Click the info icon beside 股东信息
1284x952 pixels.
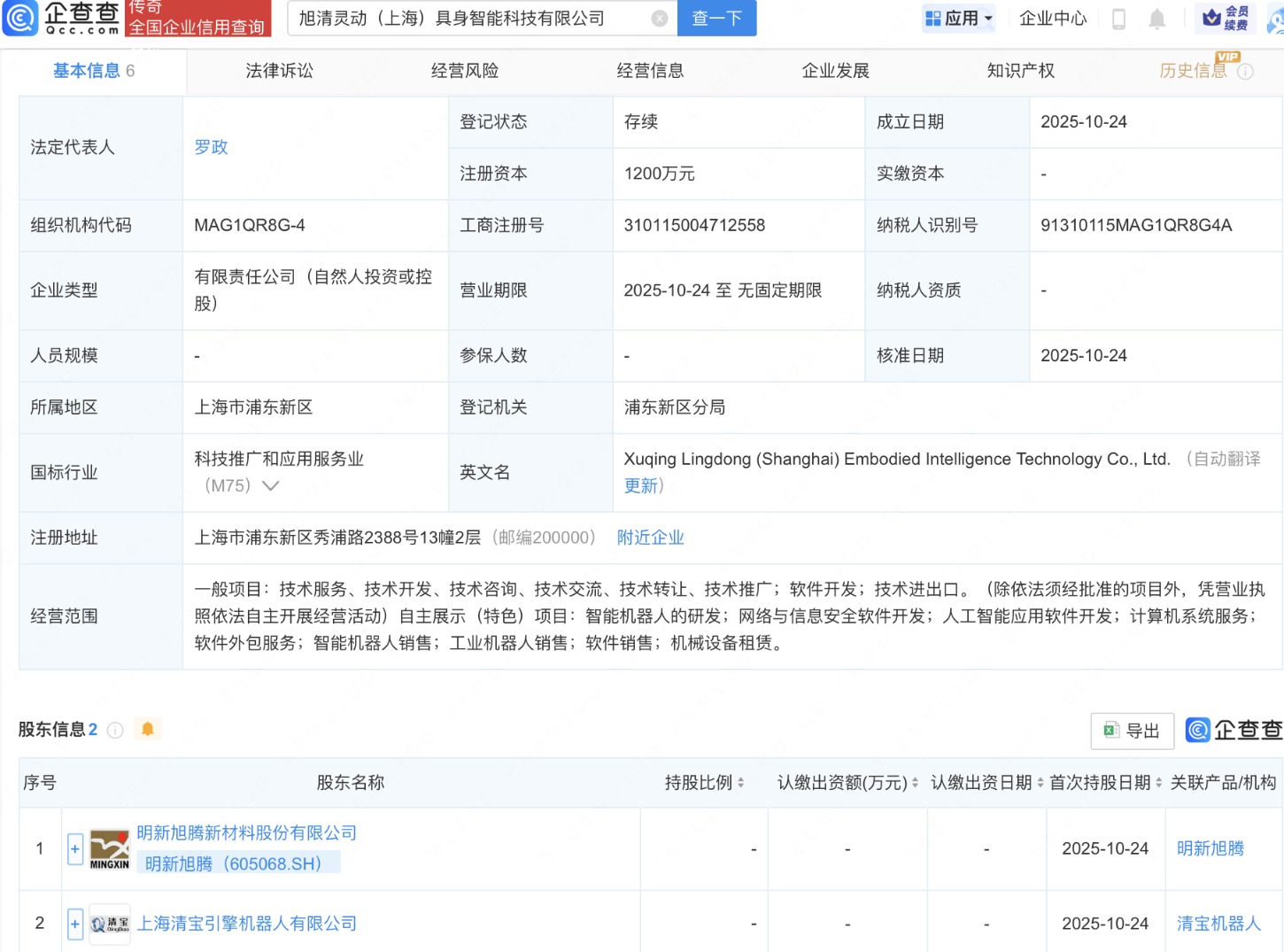(115, 730)
